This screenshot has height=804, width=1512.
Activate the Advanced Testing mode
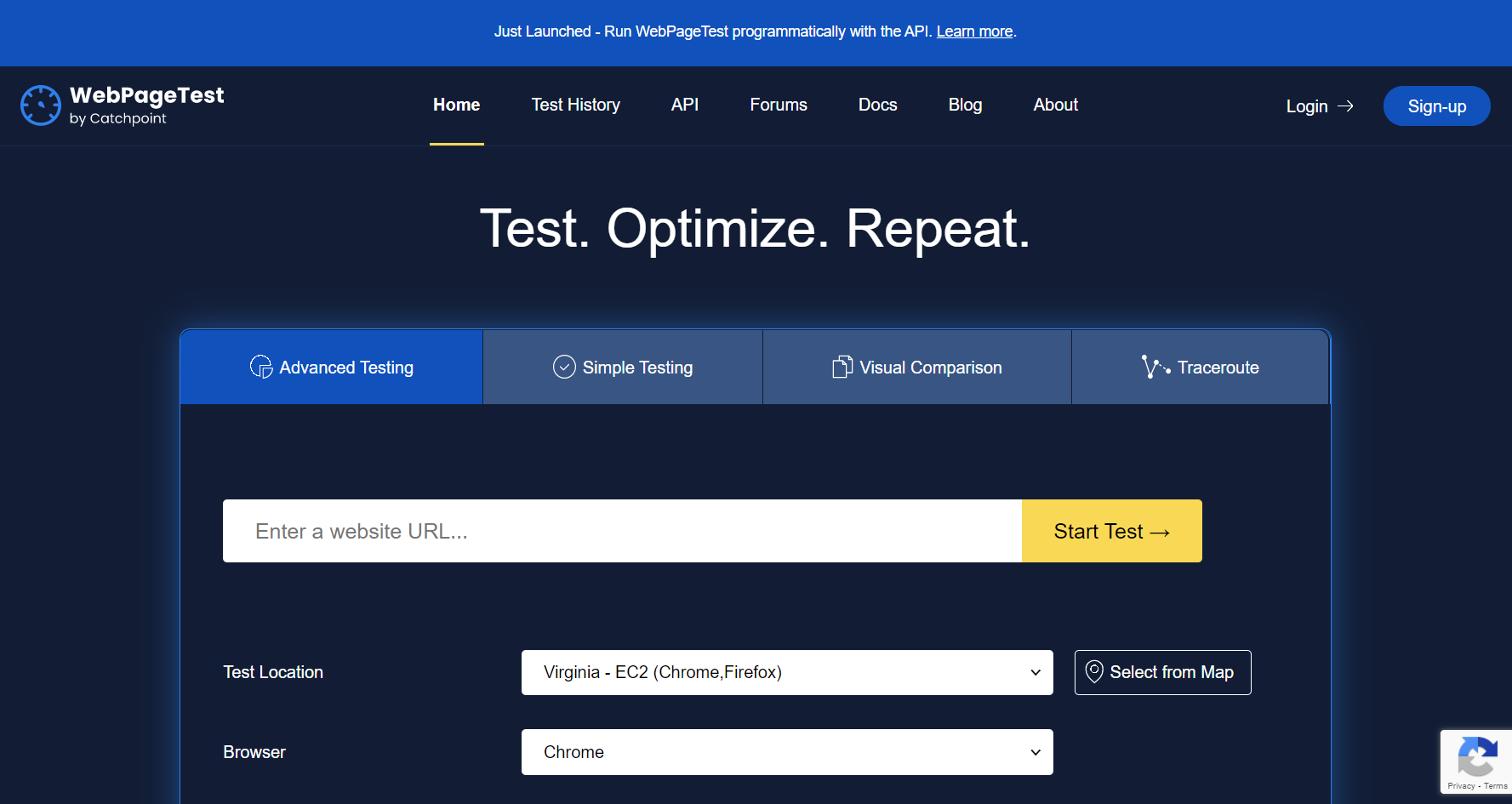coord(331,367)
